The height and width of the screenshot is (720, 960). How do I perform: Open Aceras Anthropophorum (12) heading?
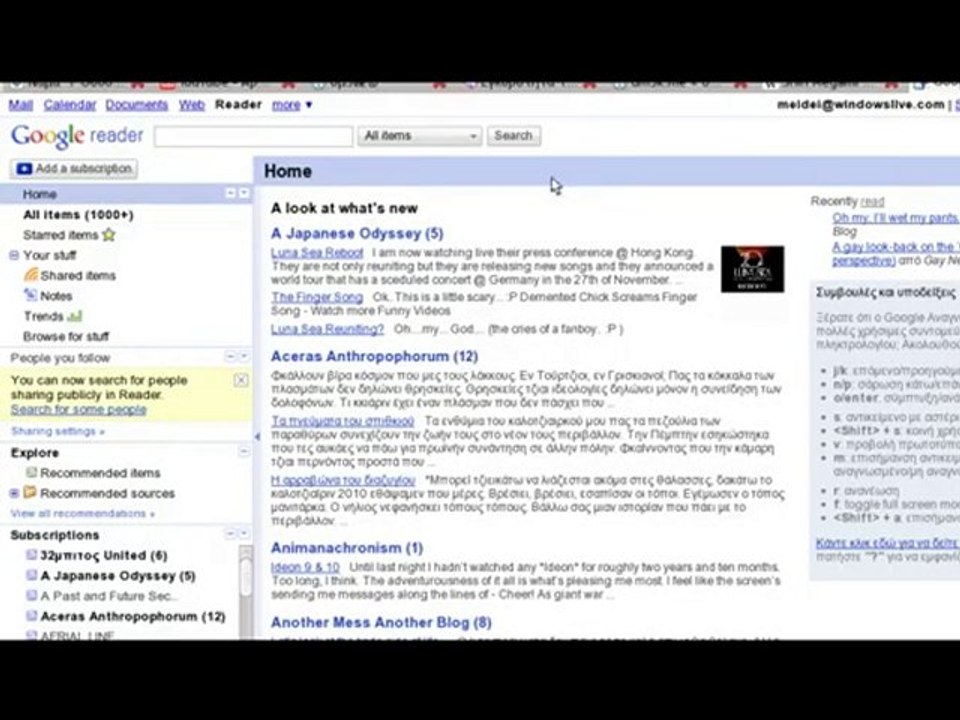(375, 356)
